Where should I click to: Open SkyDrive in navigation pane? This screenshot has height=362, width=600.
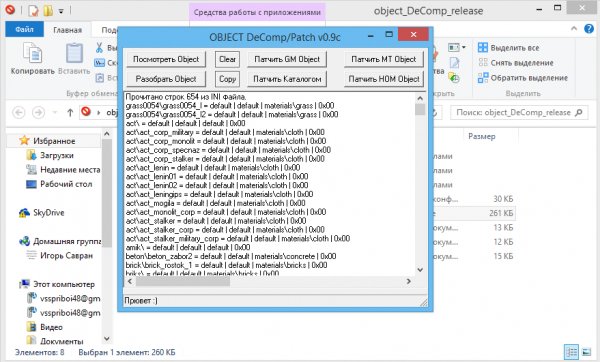tap(41, 212)
